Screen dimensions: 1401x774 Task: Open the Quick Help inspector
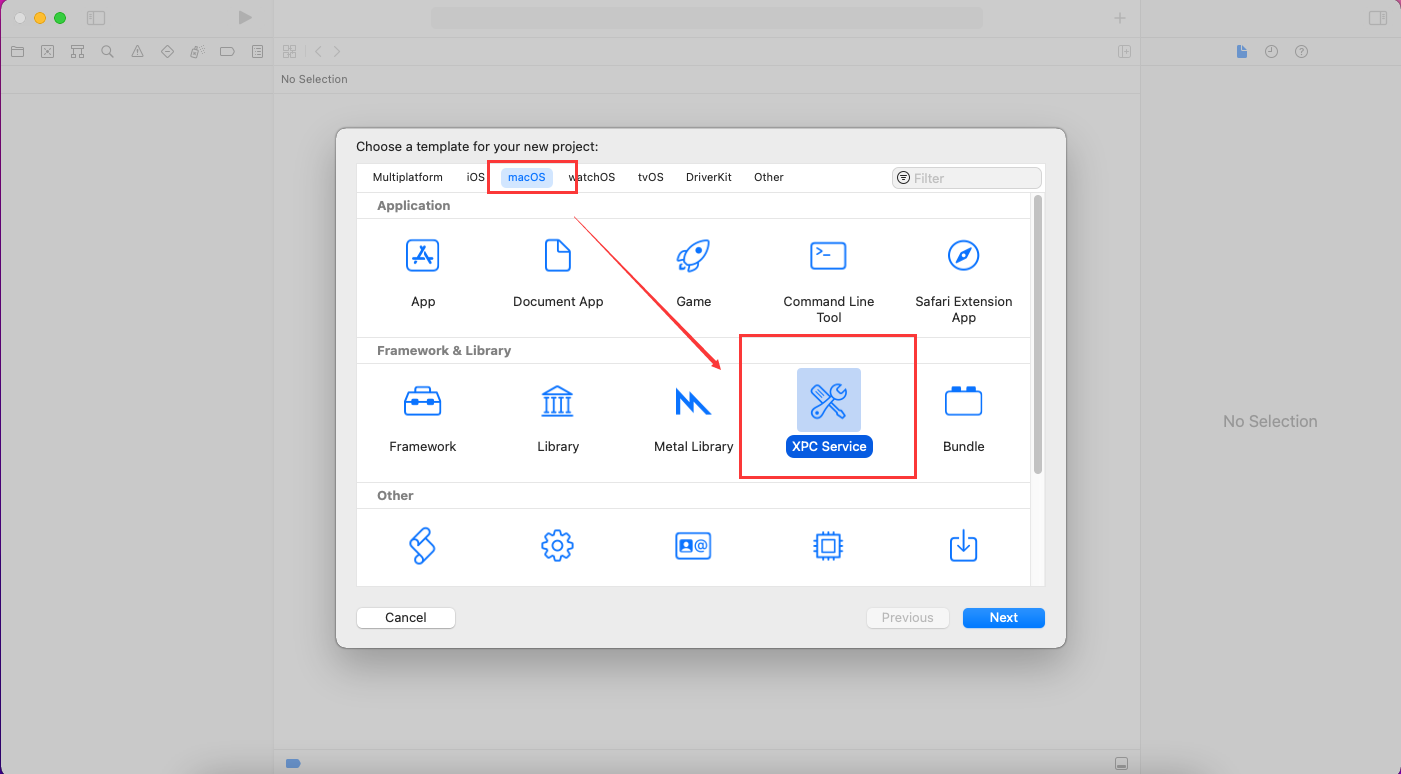1301,52
